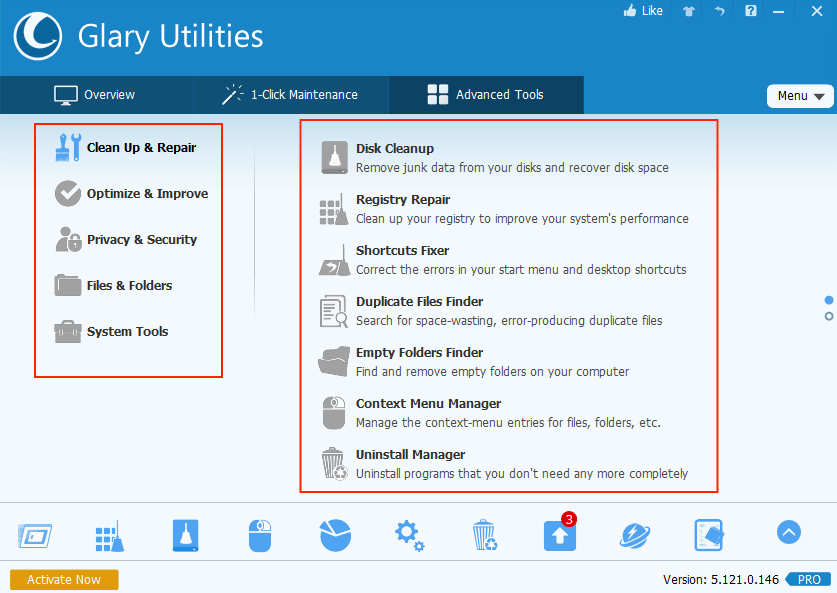The image size is (837, 593).
Task: Open the pie chart disk analysis dock icon
Action: (335, 535)
